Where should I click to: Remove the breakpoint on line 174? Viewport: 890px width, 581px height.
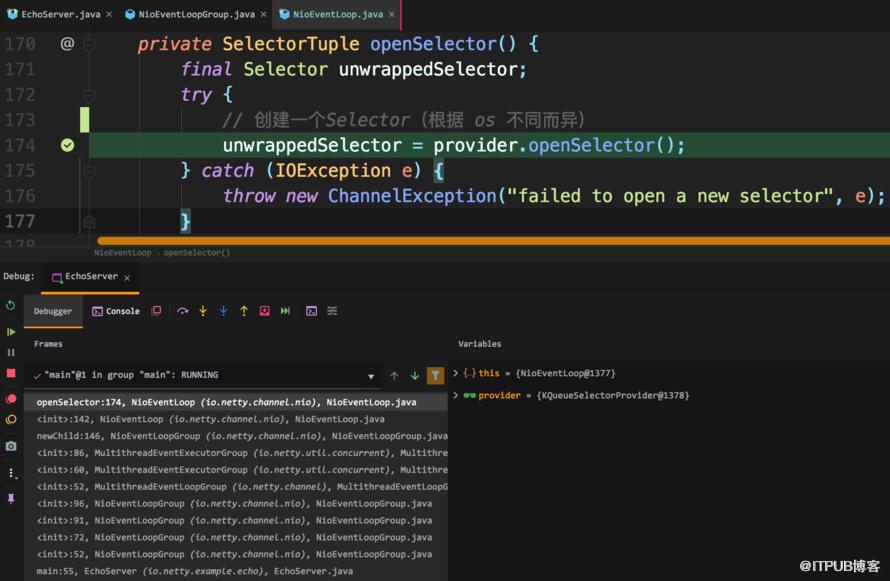[68, 145]
